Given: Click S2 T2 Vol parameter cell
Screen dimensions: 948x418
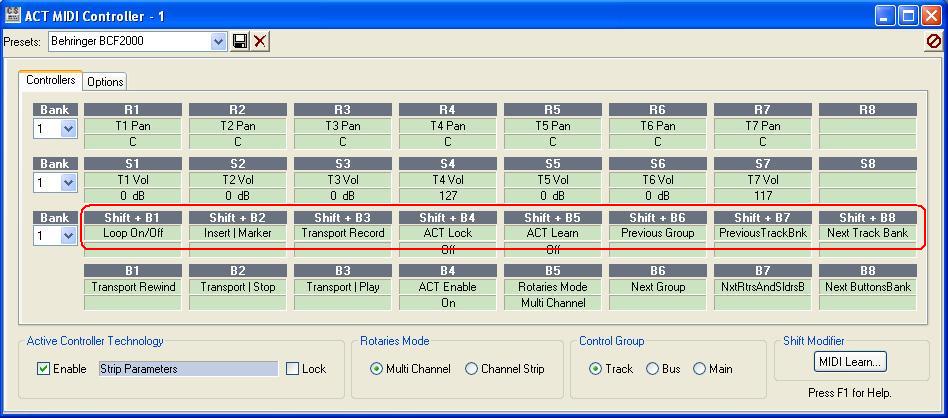Looking at the screenshot, I should (x=238, y=180).
